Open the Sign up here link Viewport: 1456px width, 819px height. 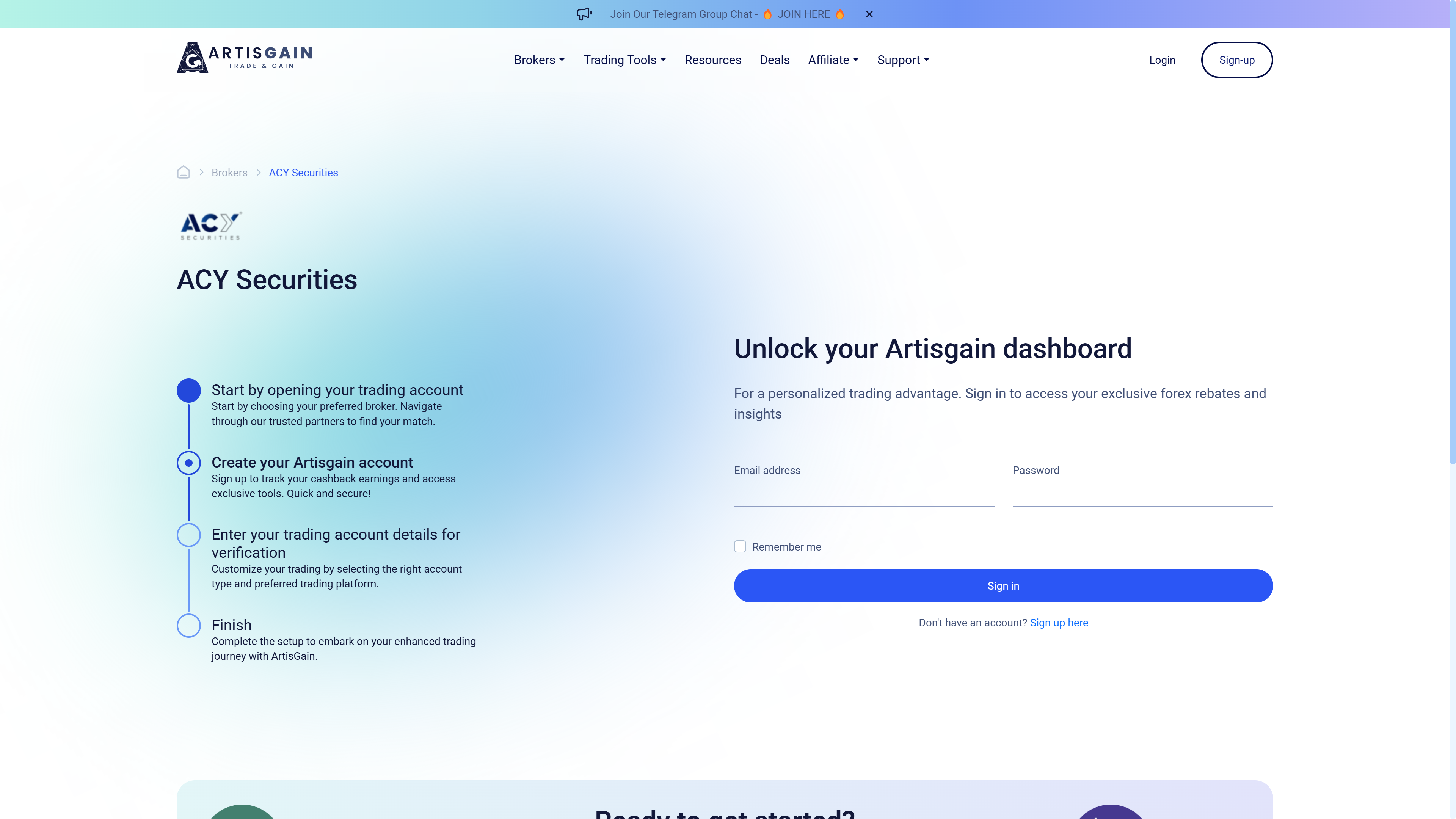click(1059, 622)
